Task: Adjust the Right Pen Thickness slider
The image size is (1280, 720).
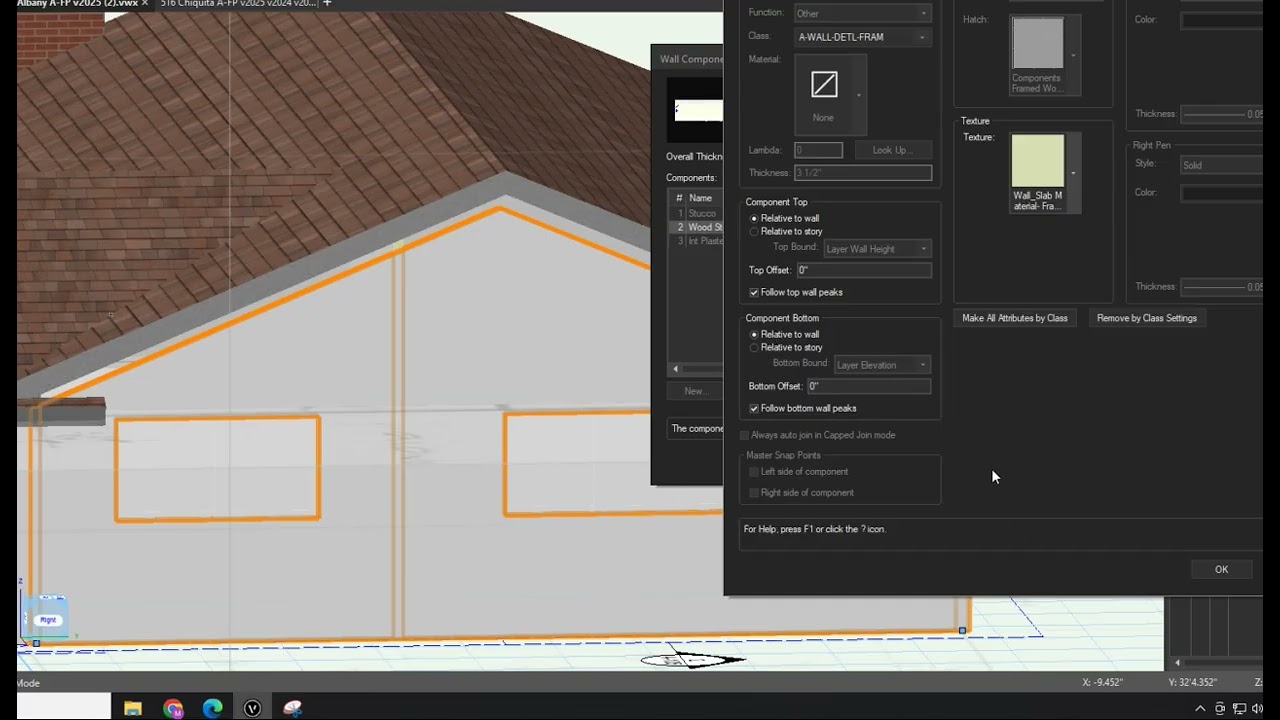Action: point(1216,287)
